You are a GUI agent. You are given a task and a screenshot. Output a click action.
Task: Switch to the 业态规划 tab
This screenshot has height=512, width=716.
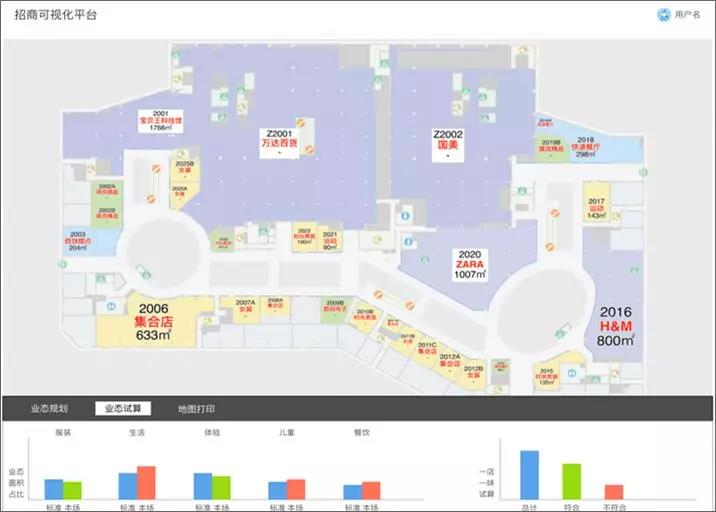pyautogui.click(x=48, y=409)
